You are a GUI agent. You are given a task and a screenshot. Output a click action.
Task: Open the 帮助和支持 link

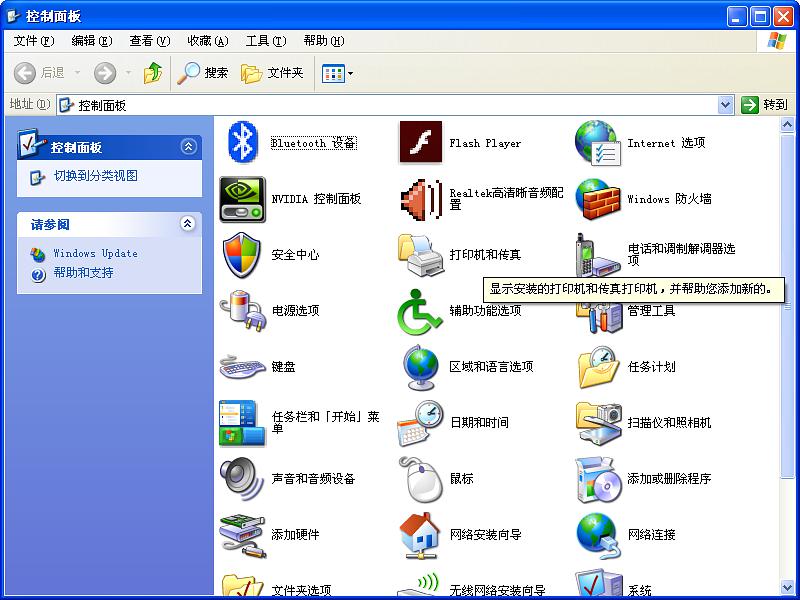(x=83, y=272)
